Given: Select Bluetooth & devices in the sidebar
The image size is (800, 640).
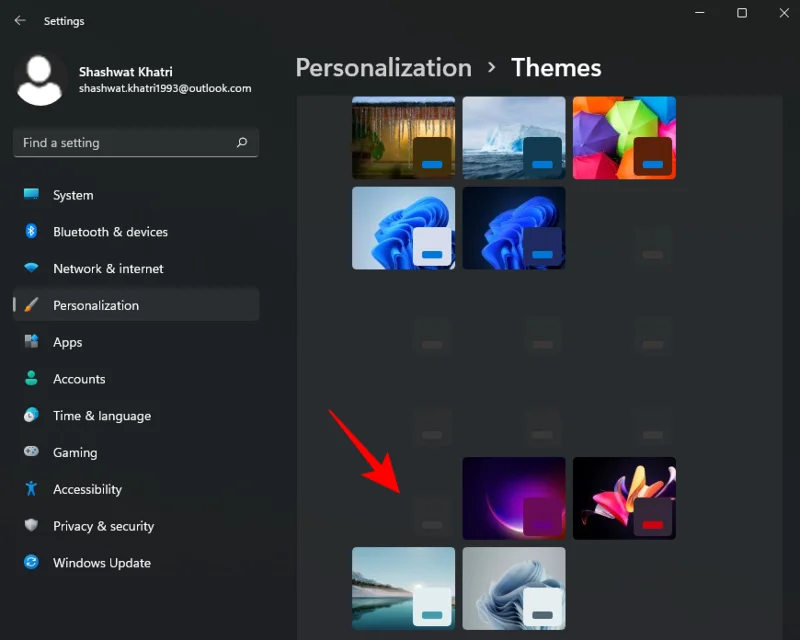Looking at the screenshot, I should tap(110, 231).
